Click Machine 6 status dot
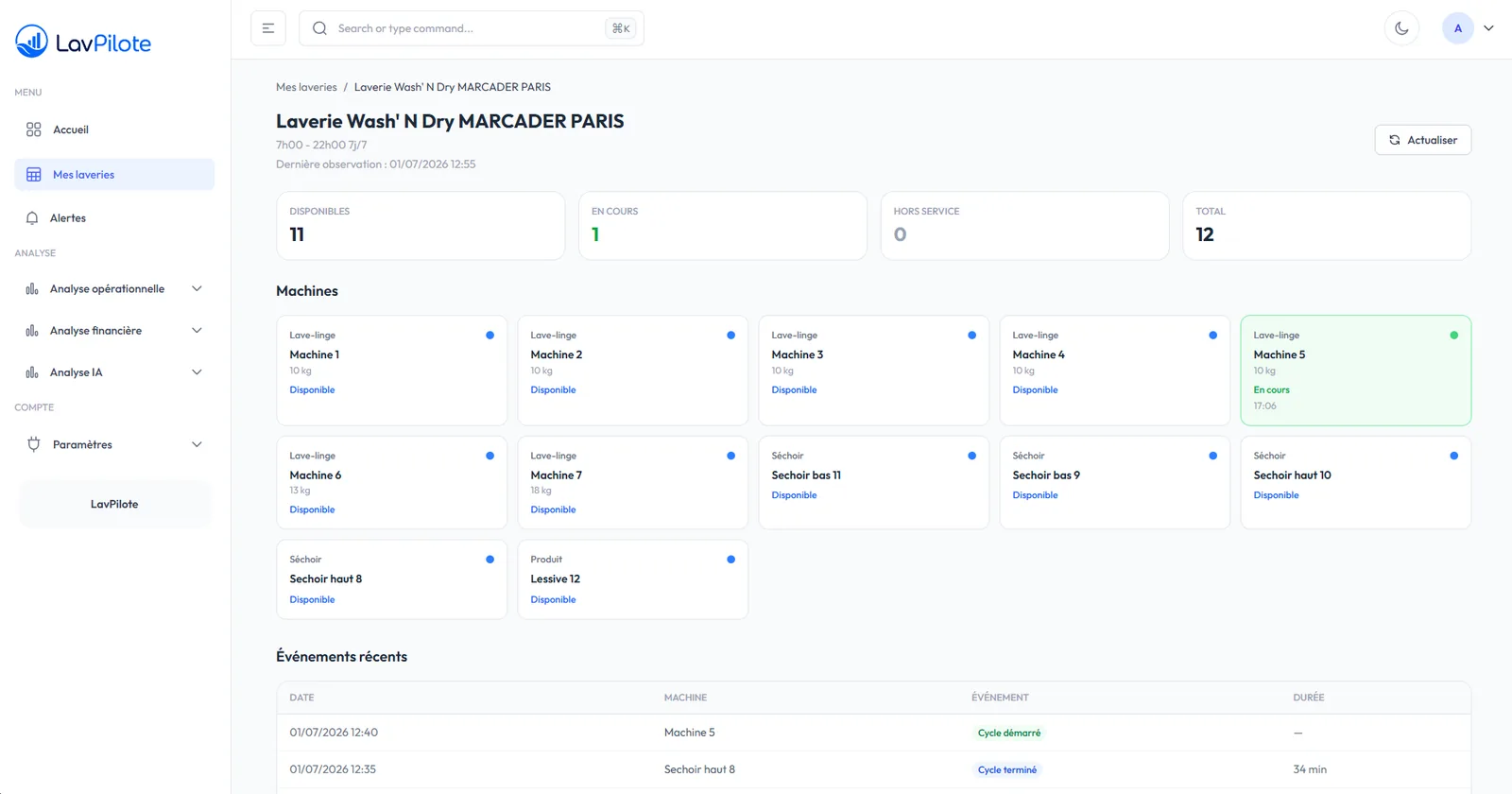The height and width of the screenshot is (794, 1512). click(x=490, y=456)
